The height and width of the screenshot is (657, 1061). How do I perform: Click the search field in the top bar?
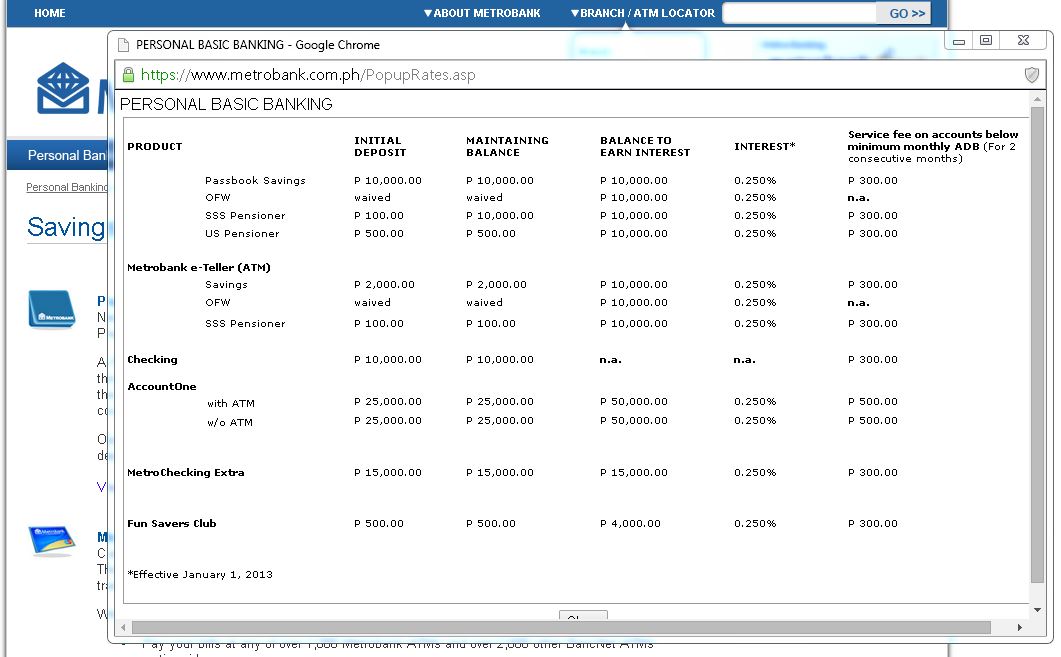tap(799, 13)
